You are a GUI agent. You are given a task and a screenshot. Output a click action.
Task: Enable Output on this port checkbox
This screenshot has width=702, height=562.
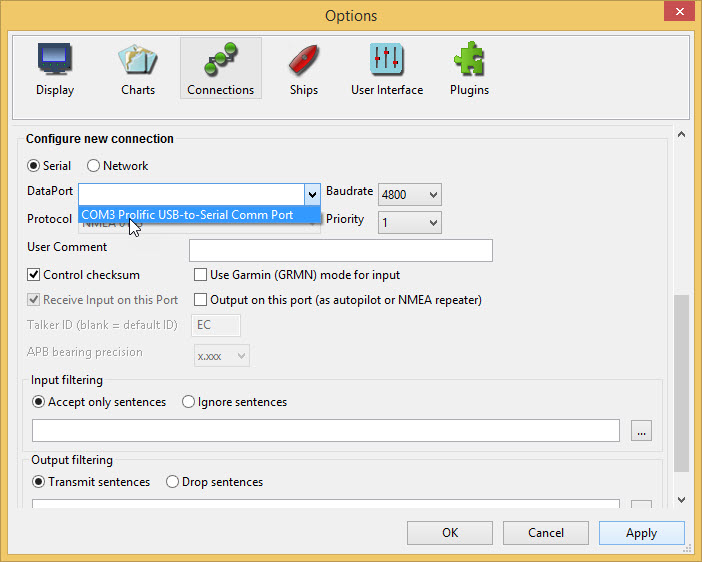(x=201, y=300)
